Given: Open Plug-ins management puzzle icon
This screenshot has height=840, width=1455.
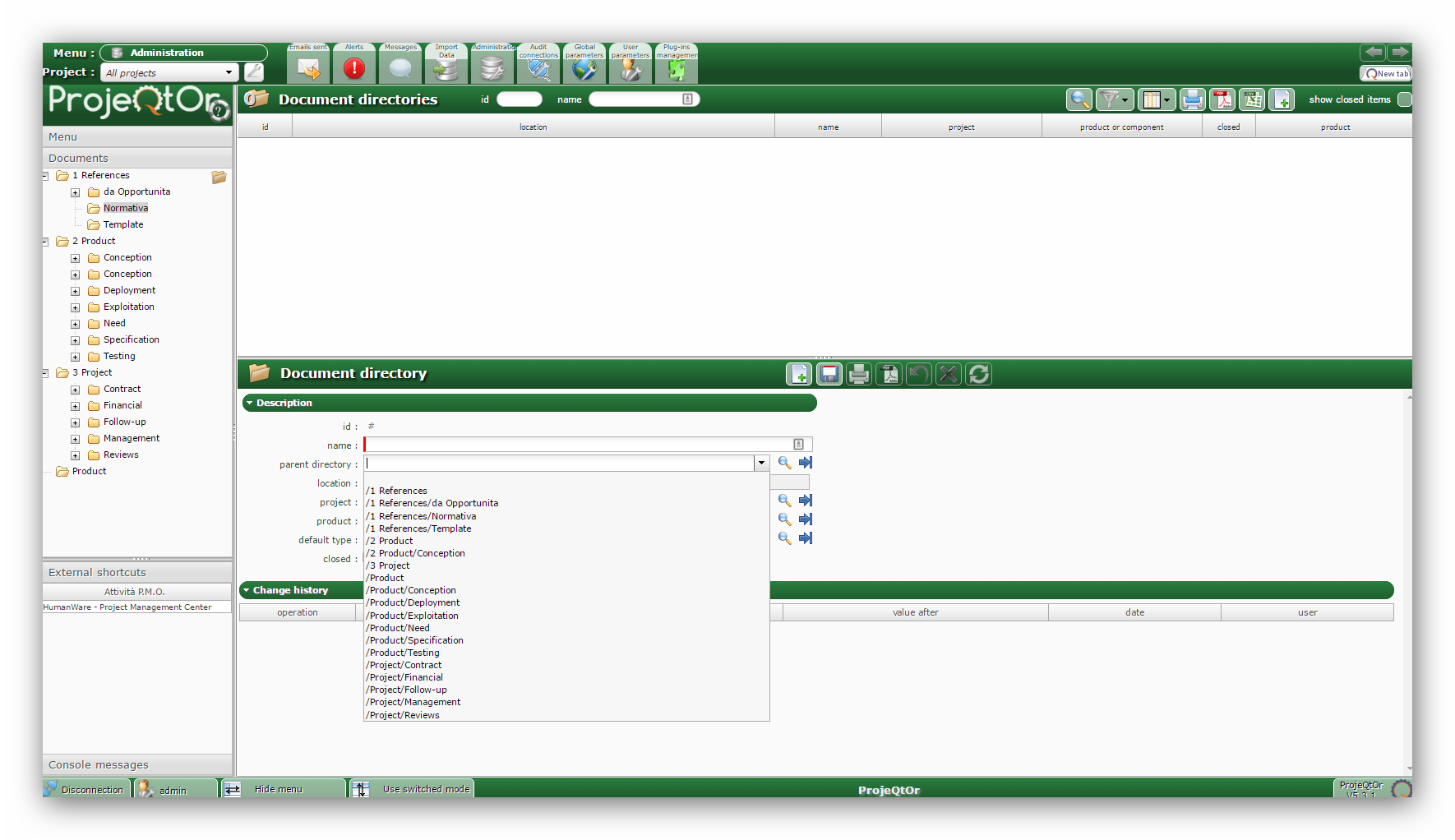Looking at the screenshot, I should coord(677,70).
